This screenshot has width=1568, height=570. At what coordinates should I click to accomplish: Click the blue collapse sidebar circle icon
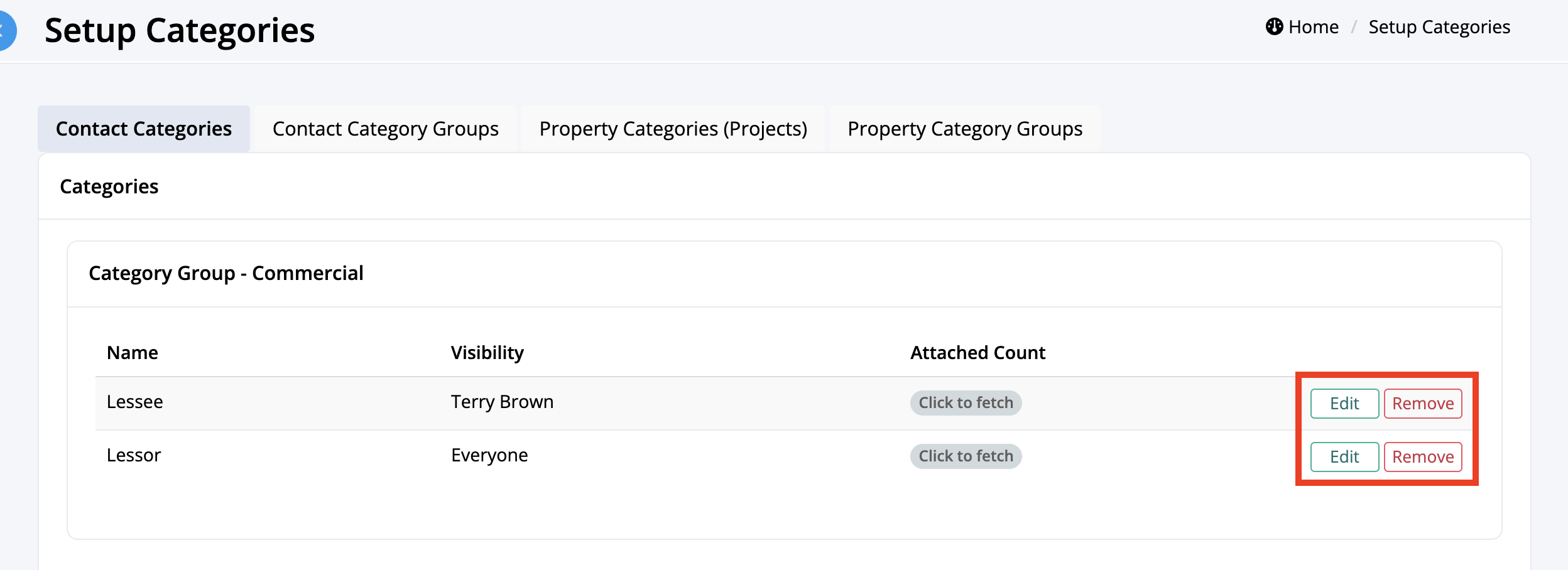click(5, 30)
